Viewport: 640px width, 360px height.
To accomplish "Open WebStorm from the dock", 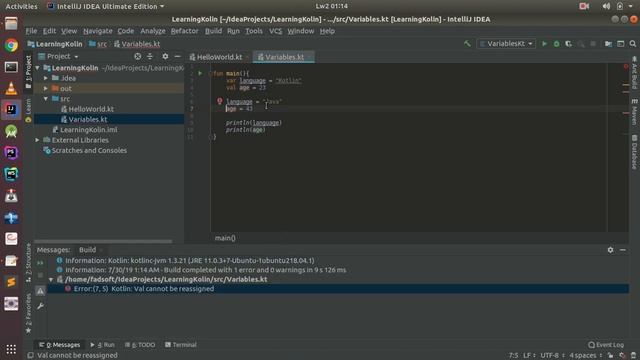I will tap(11, 174).
